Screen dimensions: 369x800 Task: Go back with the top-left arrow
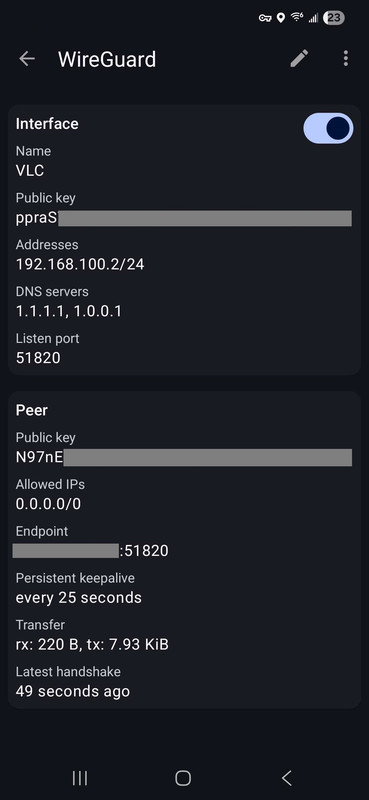(x=27, y=59)
